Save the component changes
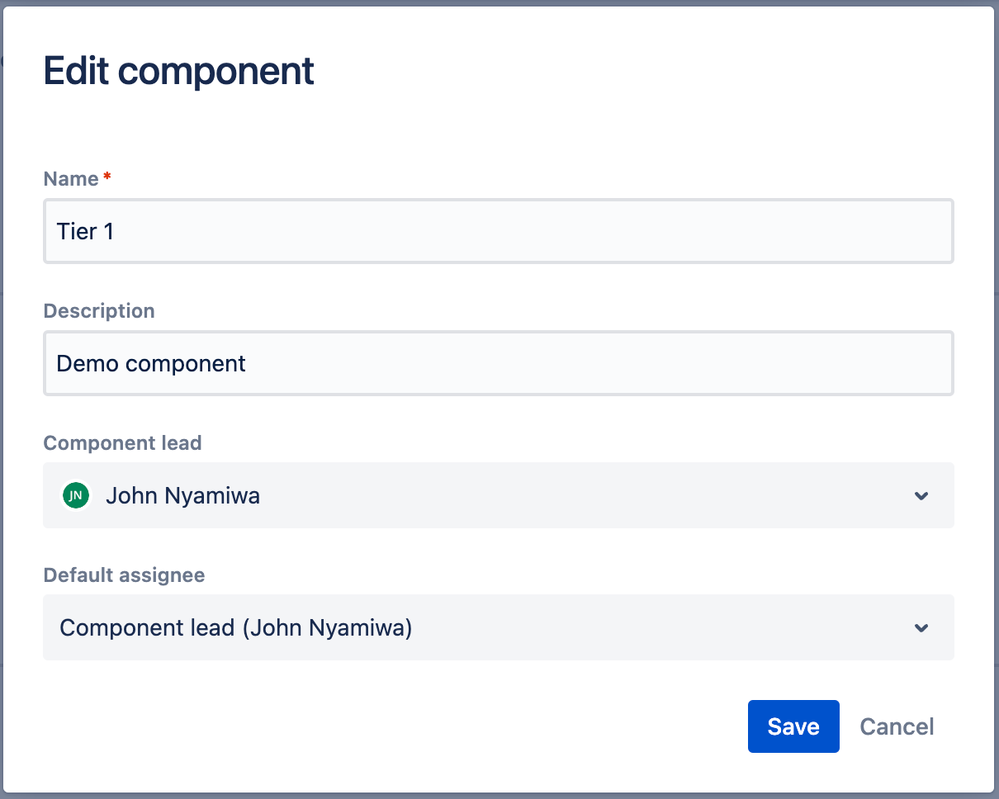999x799 pixels. pyautogui.click(x=793, y=726)
